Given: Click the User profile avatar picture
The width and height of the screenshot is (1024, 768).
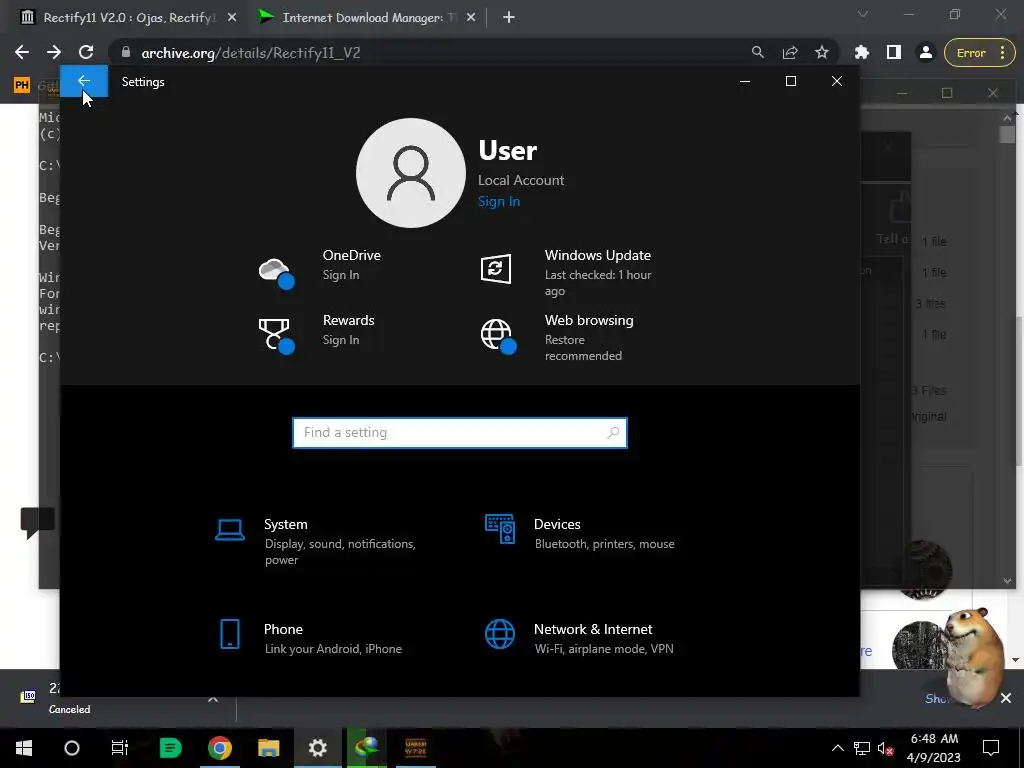Looking at the screenshot, I should pos(411,173).
